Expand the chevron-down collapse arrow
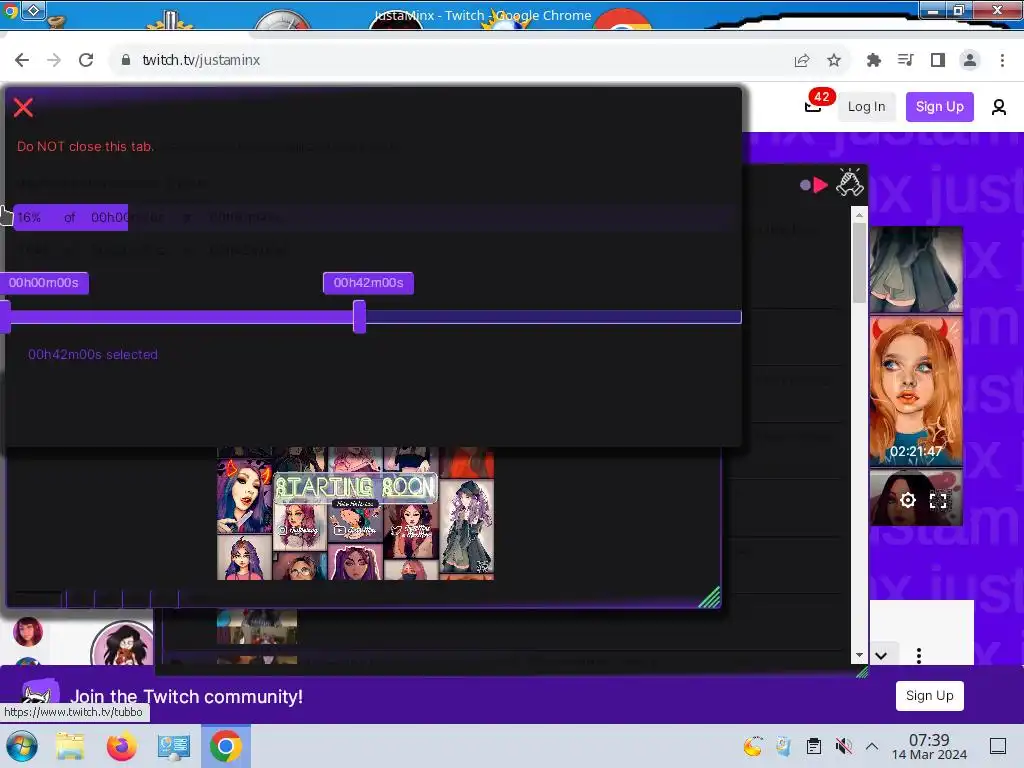The image size is (1024, 768). pyautogui.click(x=881, y=655)
